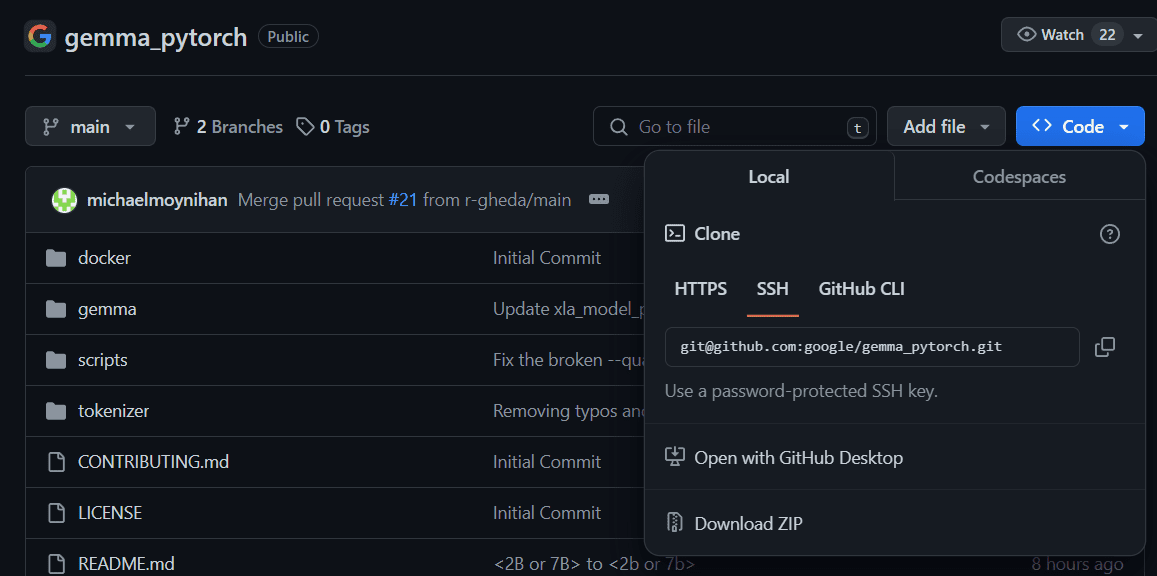1157x576 pixels.
Task: Click the Public repository badge
Action: click(x=288, y=36)
